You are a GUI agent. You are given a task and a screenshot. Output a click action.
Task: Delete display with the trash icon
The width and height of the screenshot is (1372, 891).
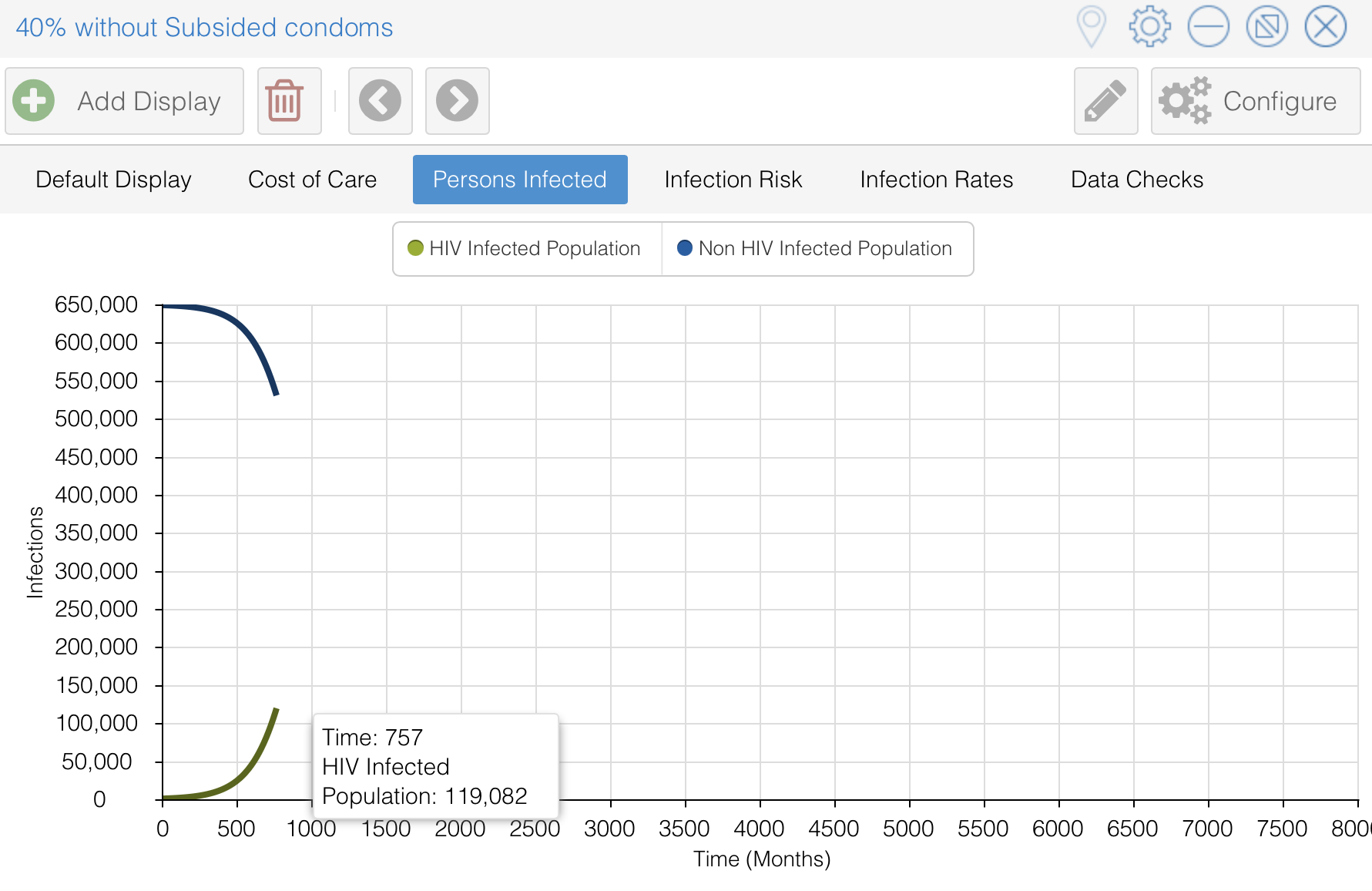pos(289,101)
